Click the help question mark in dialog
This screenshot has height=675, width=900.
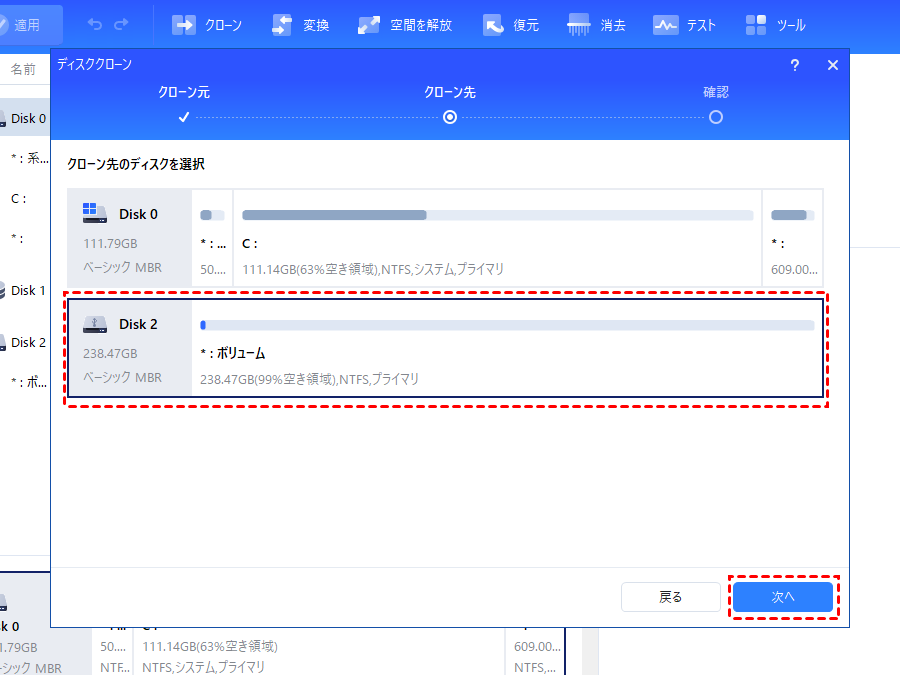[795, 65]
